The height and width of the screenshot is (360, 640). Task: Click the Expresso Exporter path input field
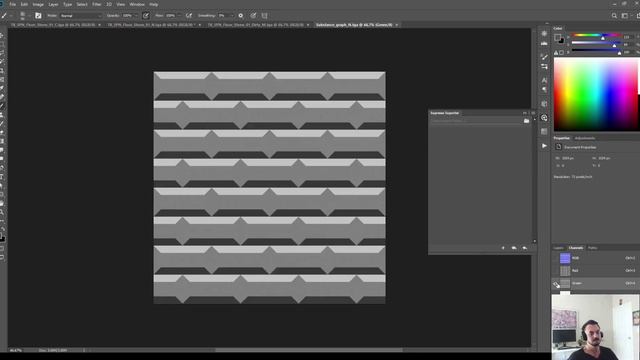point(476,121)
